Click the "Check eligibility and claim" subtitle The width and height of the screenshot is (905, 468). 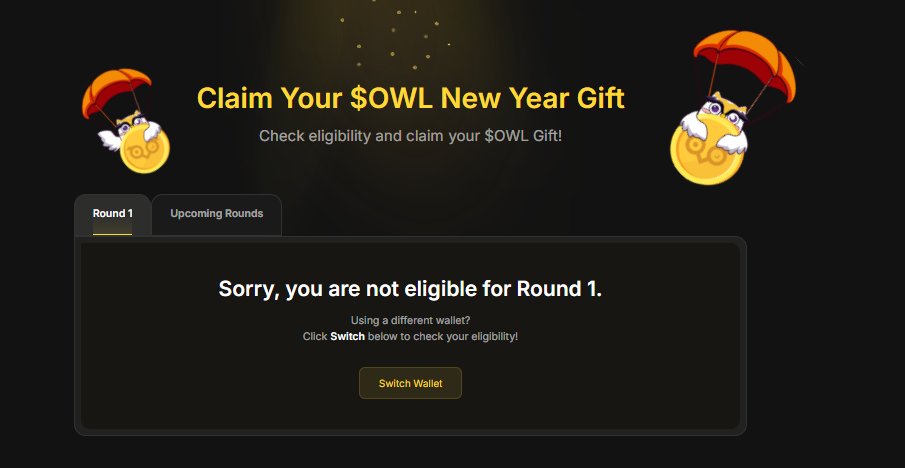point(410,135)
